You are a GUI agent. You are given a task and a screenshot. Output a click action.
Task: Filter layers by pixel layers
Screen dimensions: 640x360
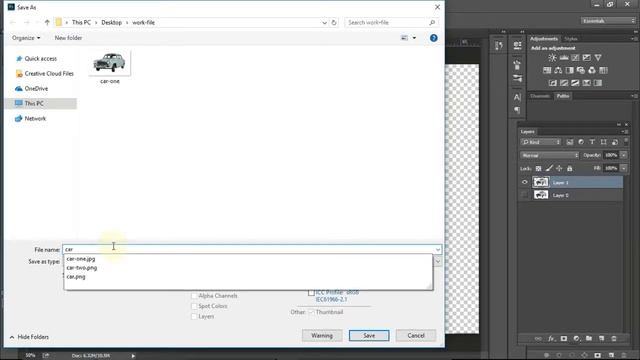click(x=569, y=142)
